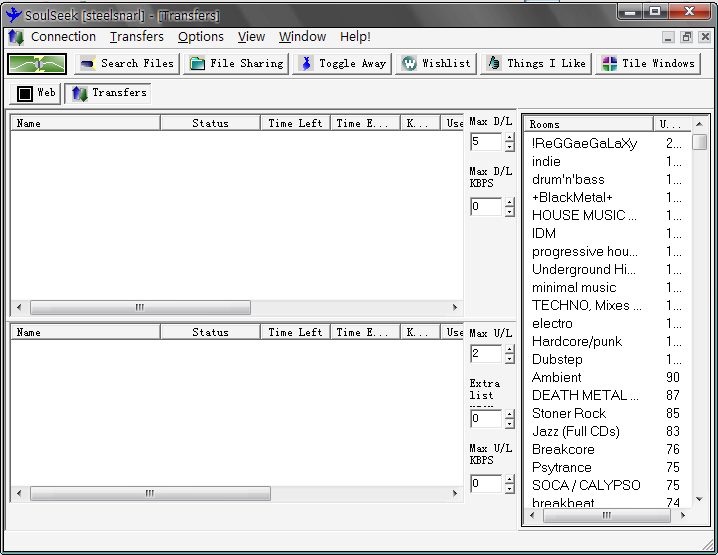Open the Connection menu
Image resolution: width=718 pixels, height=555 pixels.
pyautogui.click(x=63, y=37)
